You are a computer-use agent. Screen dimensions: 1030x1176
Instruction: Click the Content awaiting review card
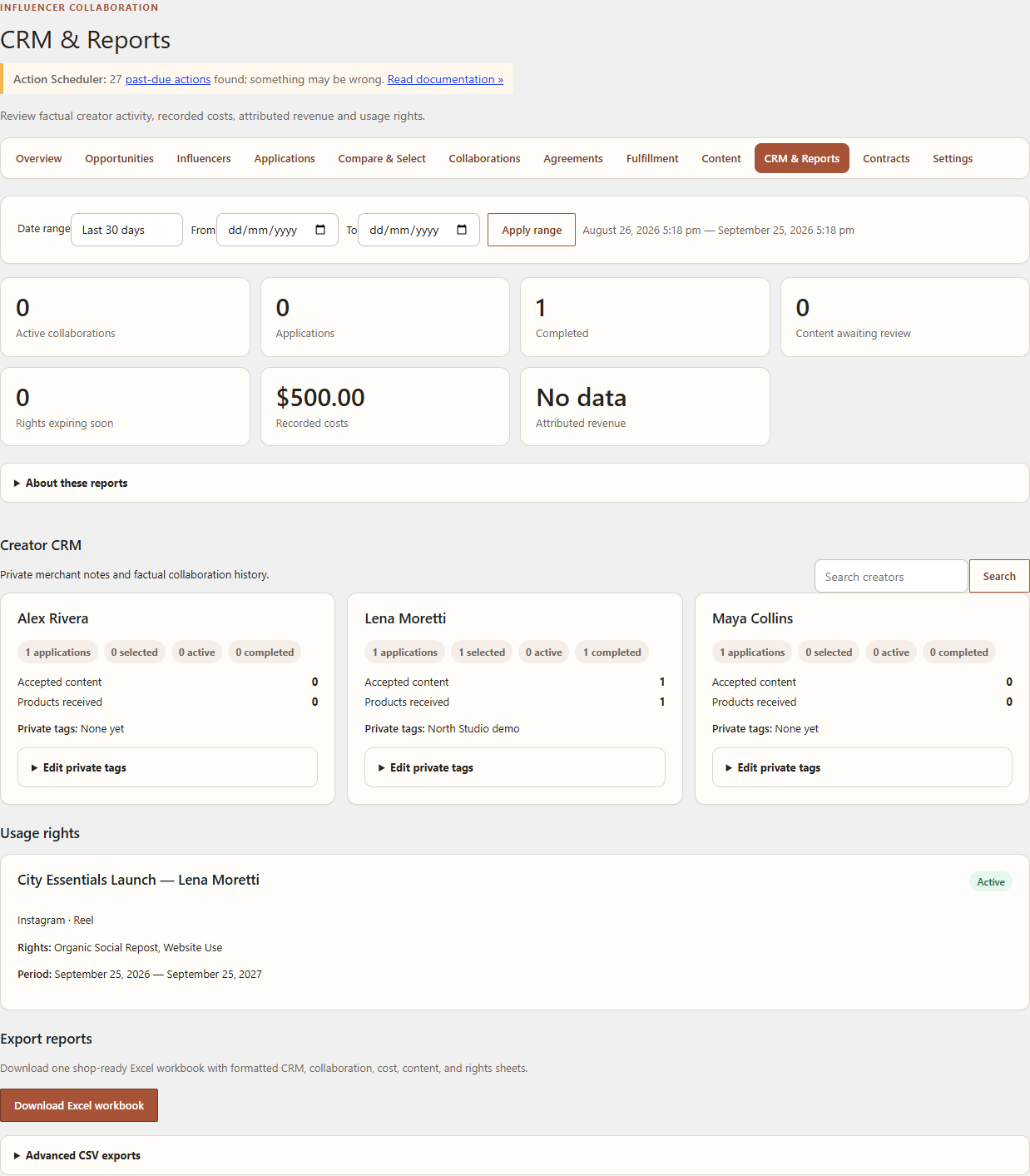[x=905, y=317]
